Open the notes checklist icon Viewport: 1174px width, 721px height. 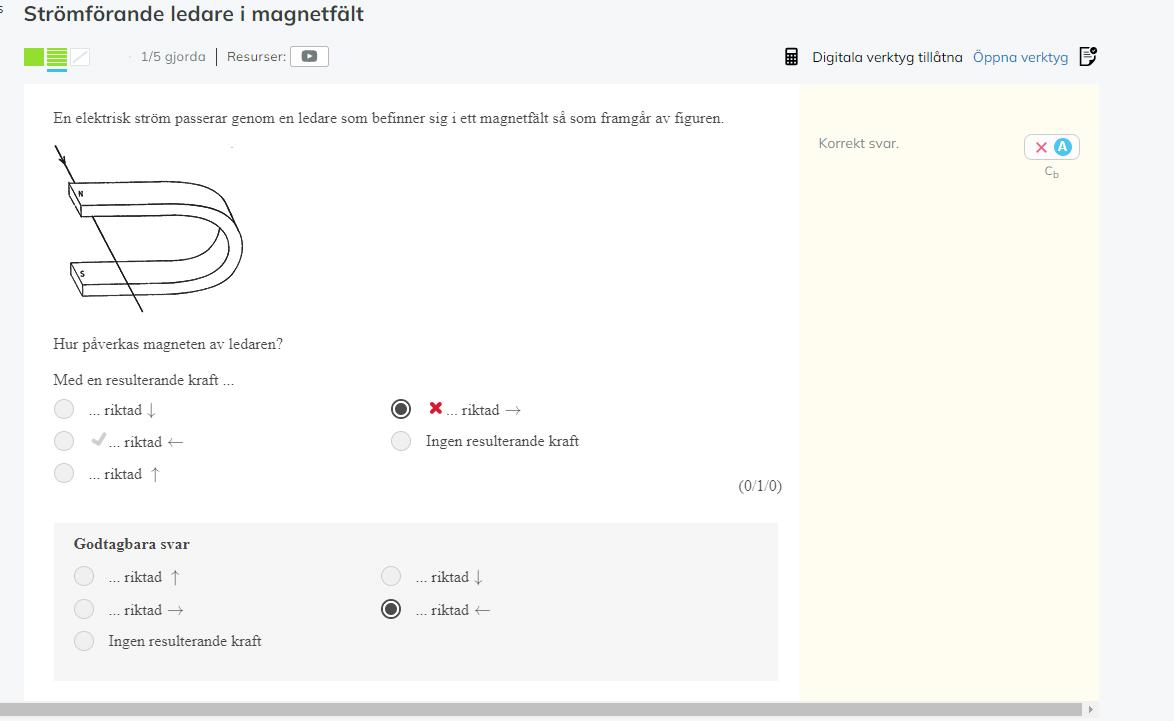click(1088, 57)
